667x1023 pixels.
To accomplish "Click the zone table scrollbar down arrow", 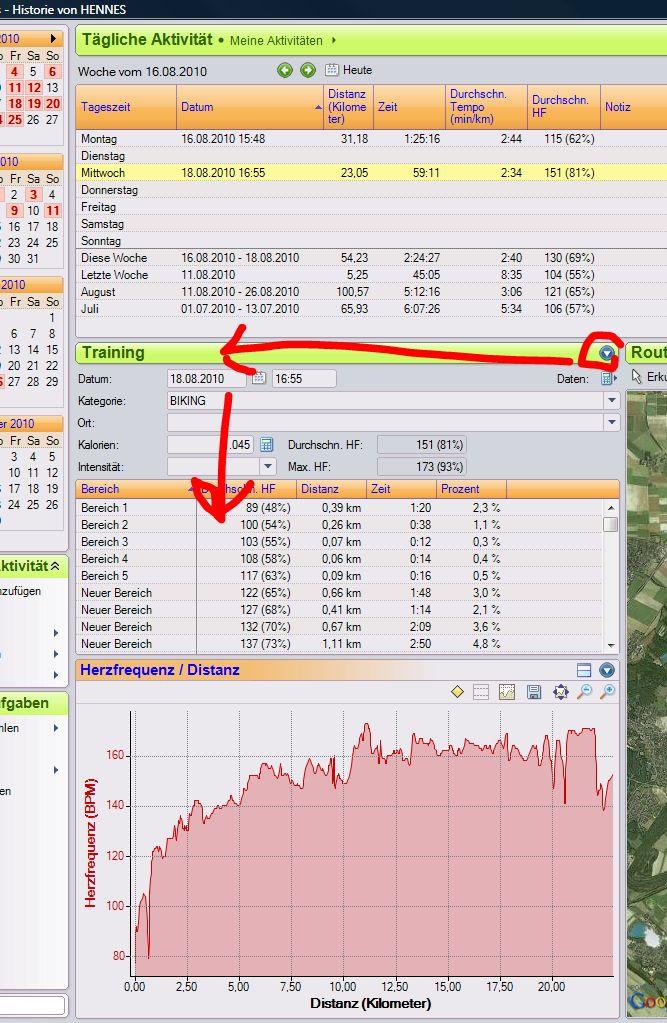I will [x=611, y=645].
